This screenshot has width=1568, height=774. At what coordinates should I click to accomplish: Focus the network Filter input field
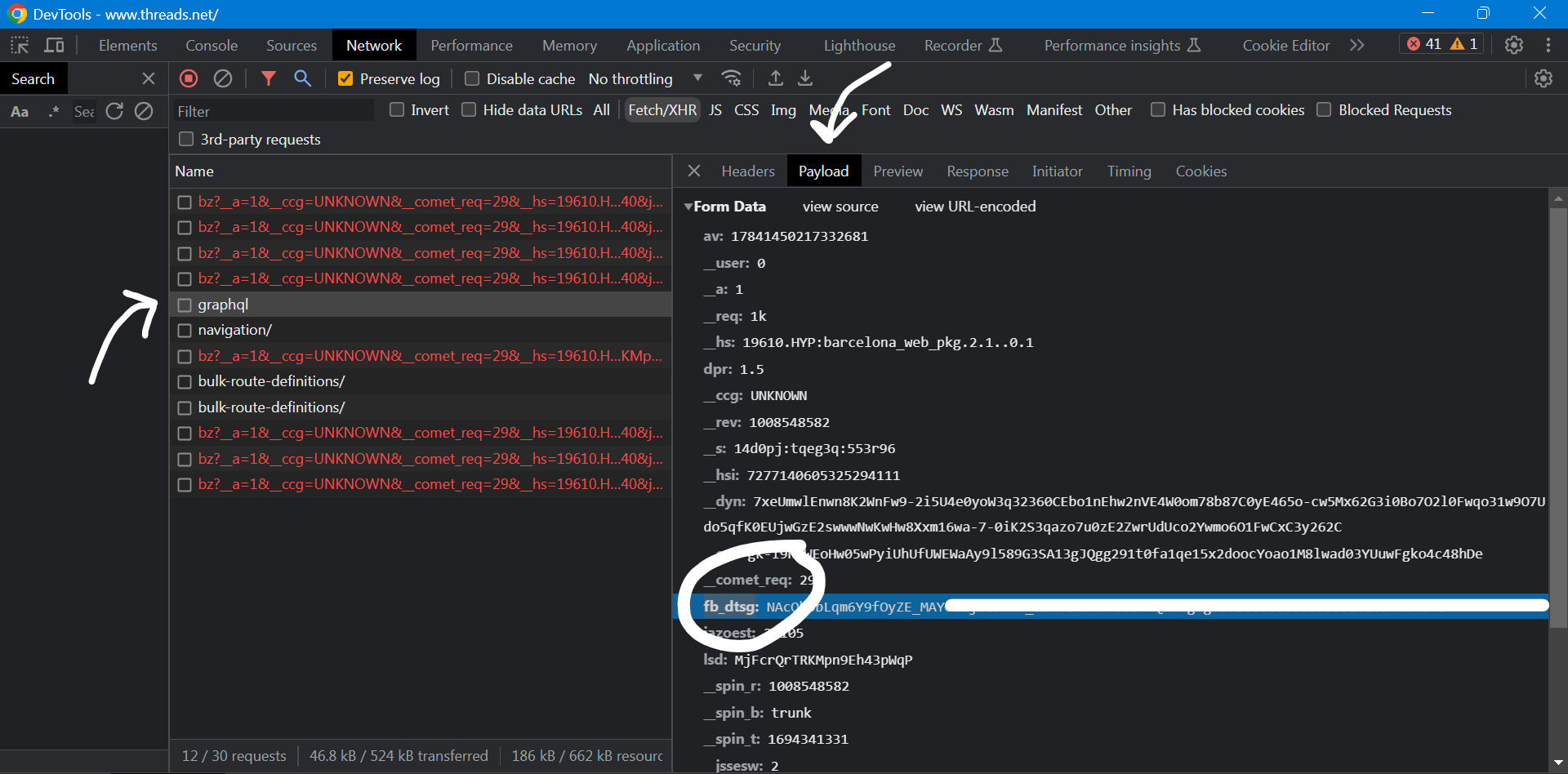point(274,111)
